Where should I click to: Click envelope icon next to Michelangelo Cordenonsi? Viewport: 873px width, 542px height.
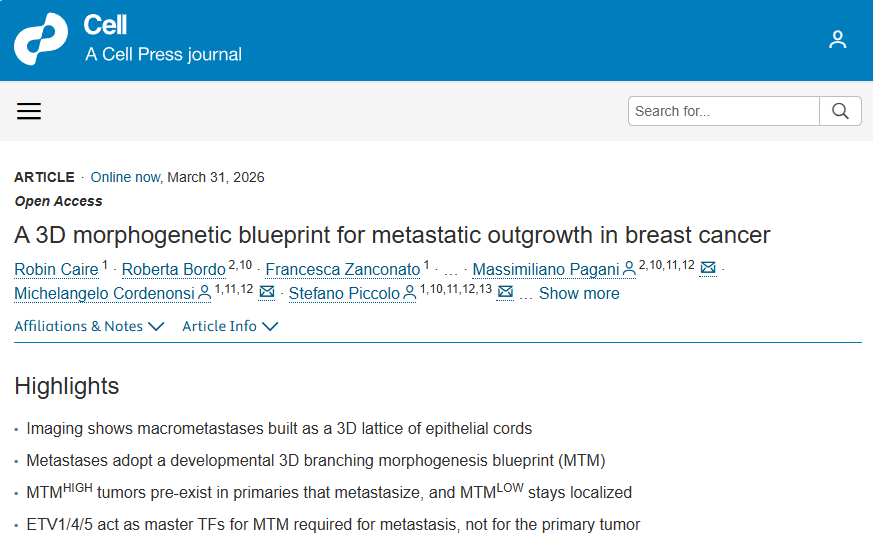pyautogui.click(x=267, y=293)
